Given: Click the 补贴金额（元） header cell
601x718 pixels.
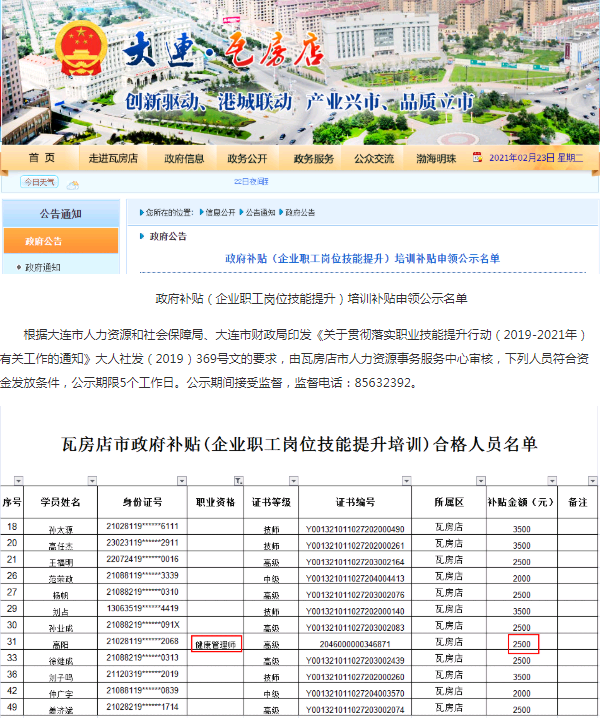Looking at the screenshot, I should 521,502.
